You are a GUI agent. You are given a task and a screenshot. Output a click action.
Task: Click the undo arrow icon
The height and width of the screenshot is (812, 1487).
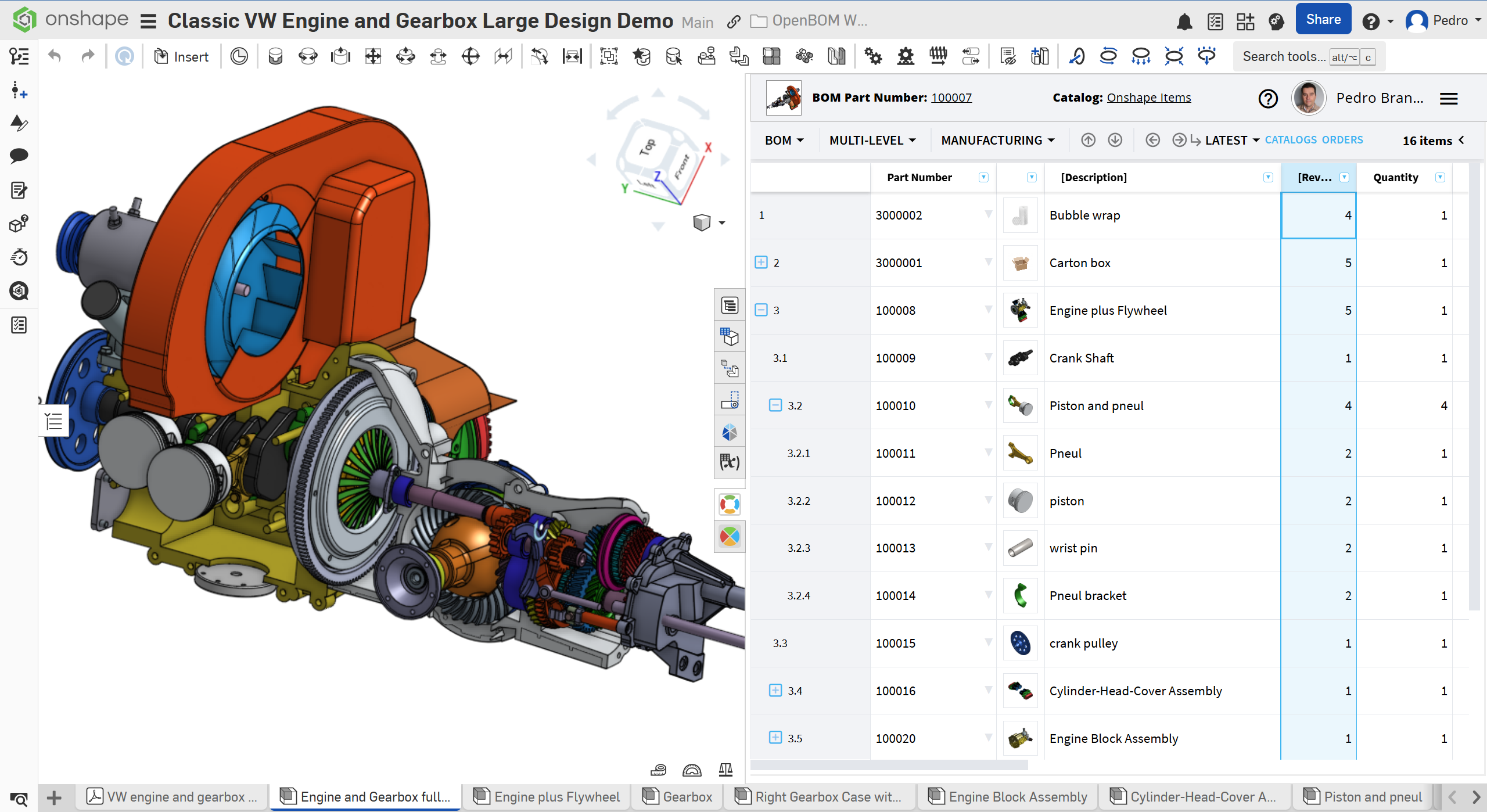55,56
